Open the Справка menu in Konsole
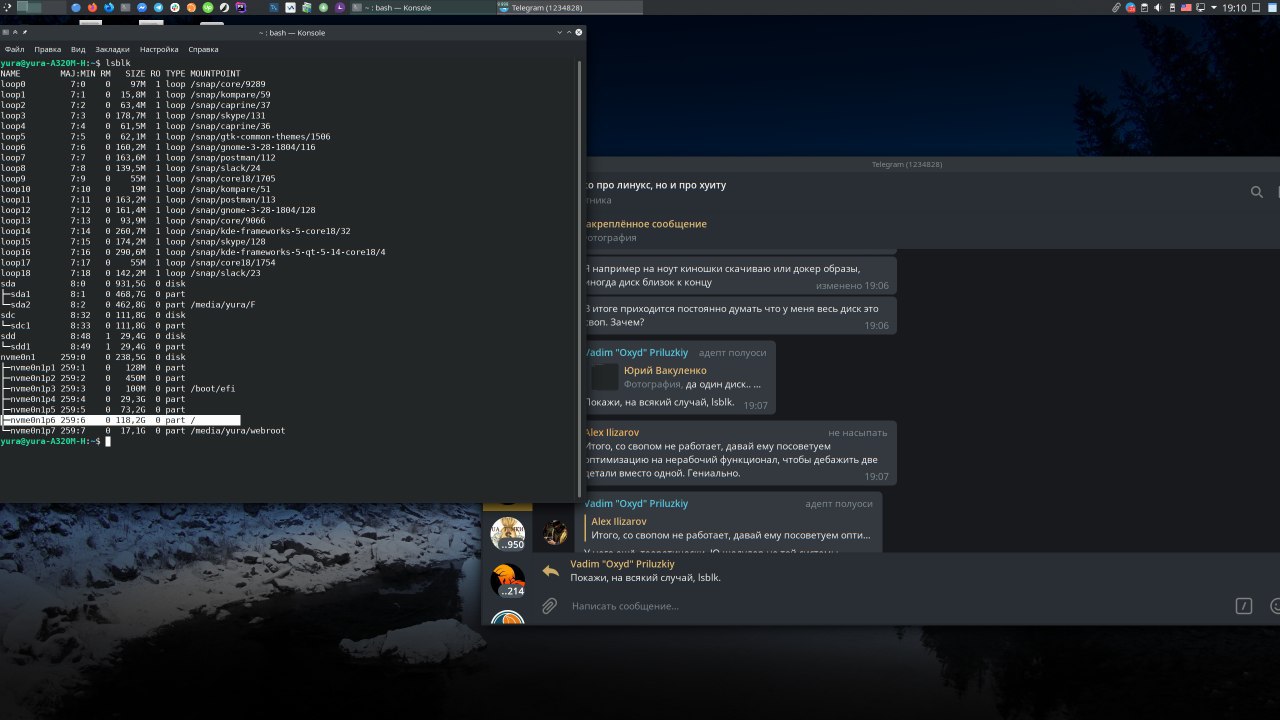This screenshot has height=720, width=1280. tap(203, 49)
